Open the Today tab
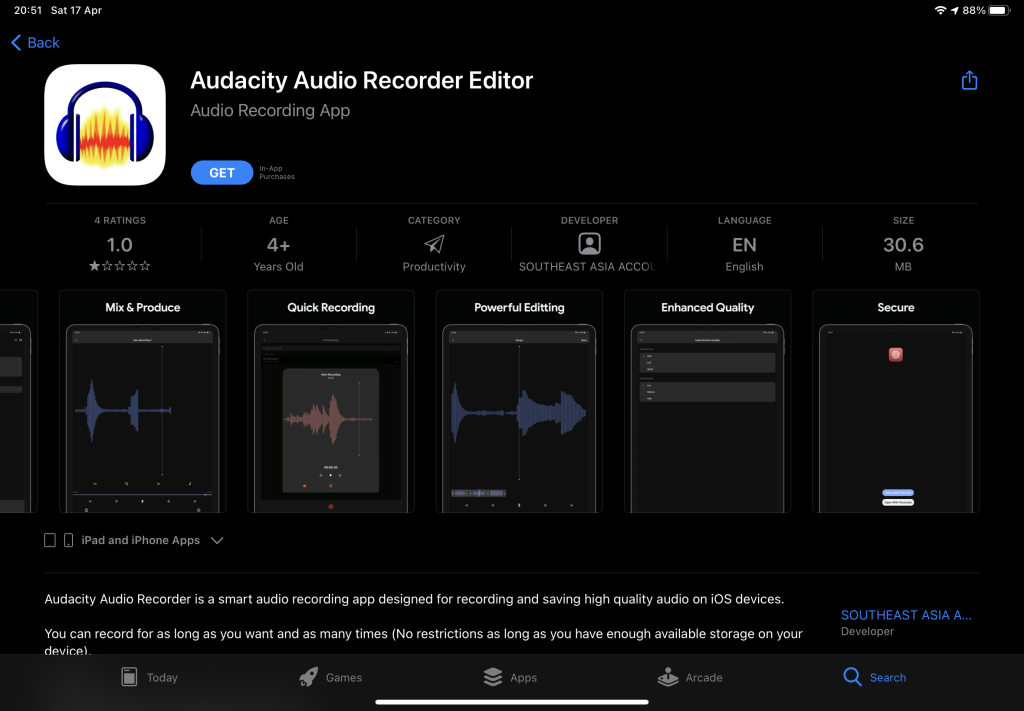 tap(149, 677)
